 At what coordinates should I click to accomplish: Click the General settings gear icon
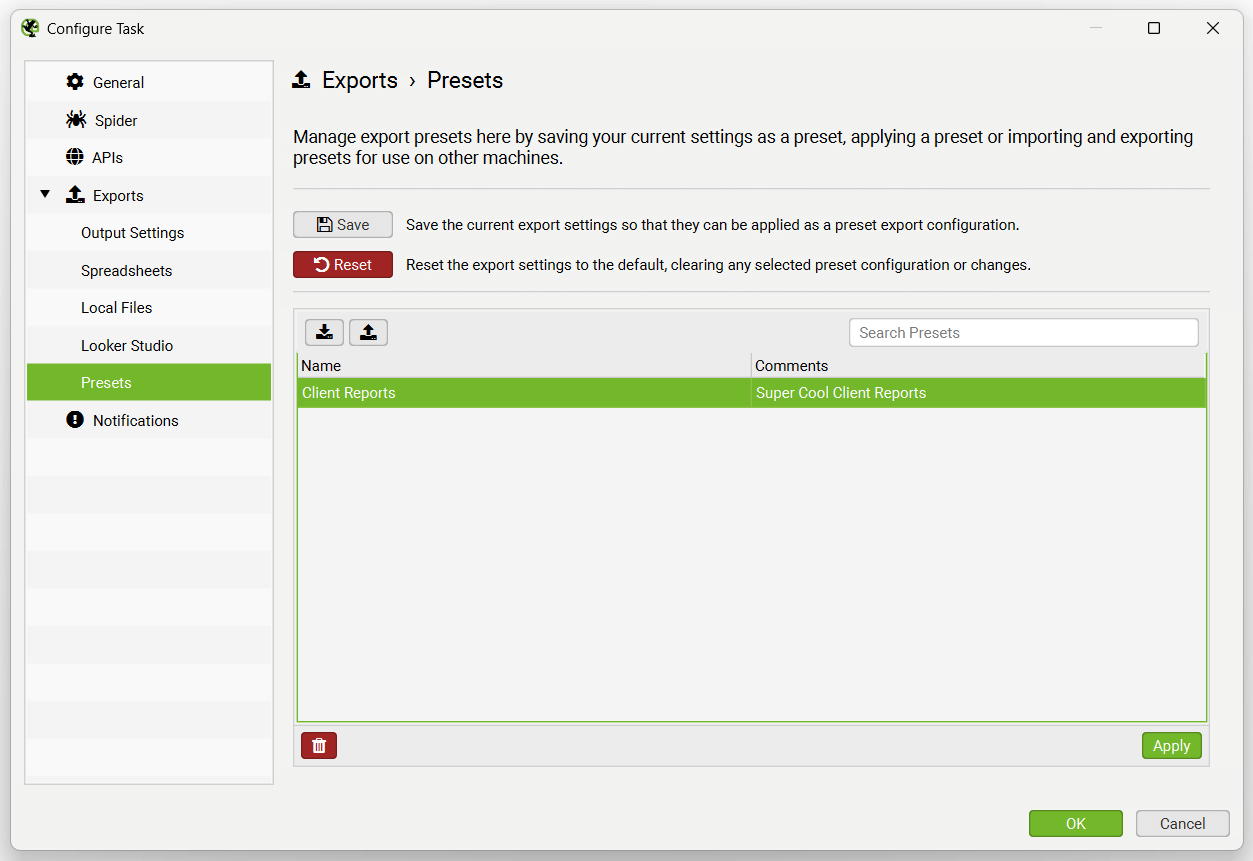[x=74, y=81]
